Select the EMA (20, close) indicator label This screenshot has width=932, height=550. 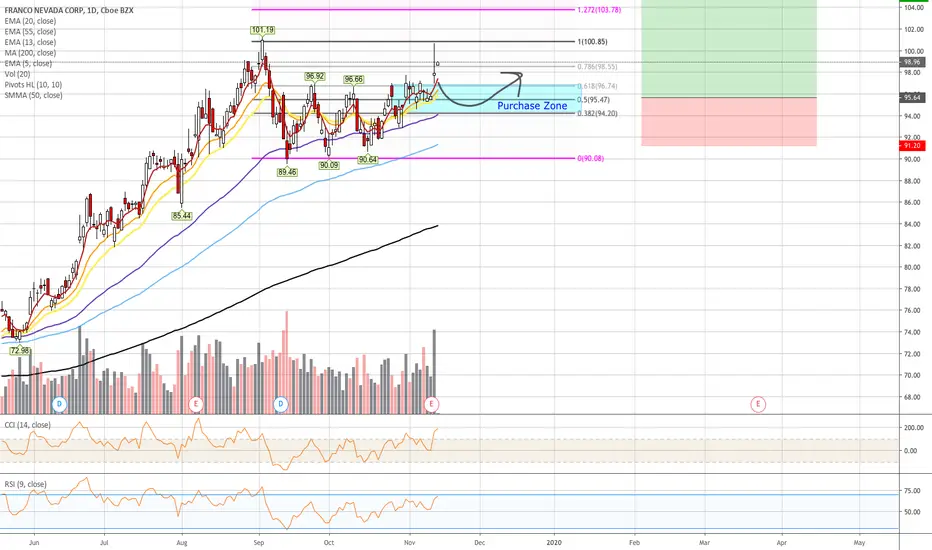pyautogui.click(x=30, y=21)
